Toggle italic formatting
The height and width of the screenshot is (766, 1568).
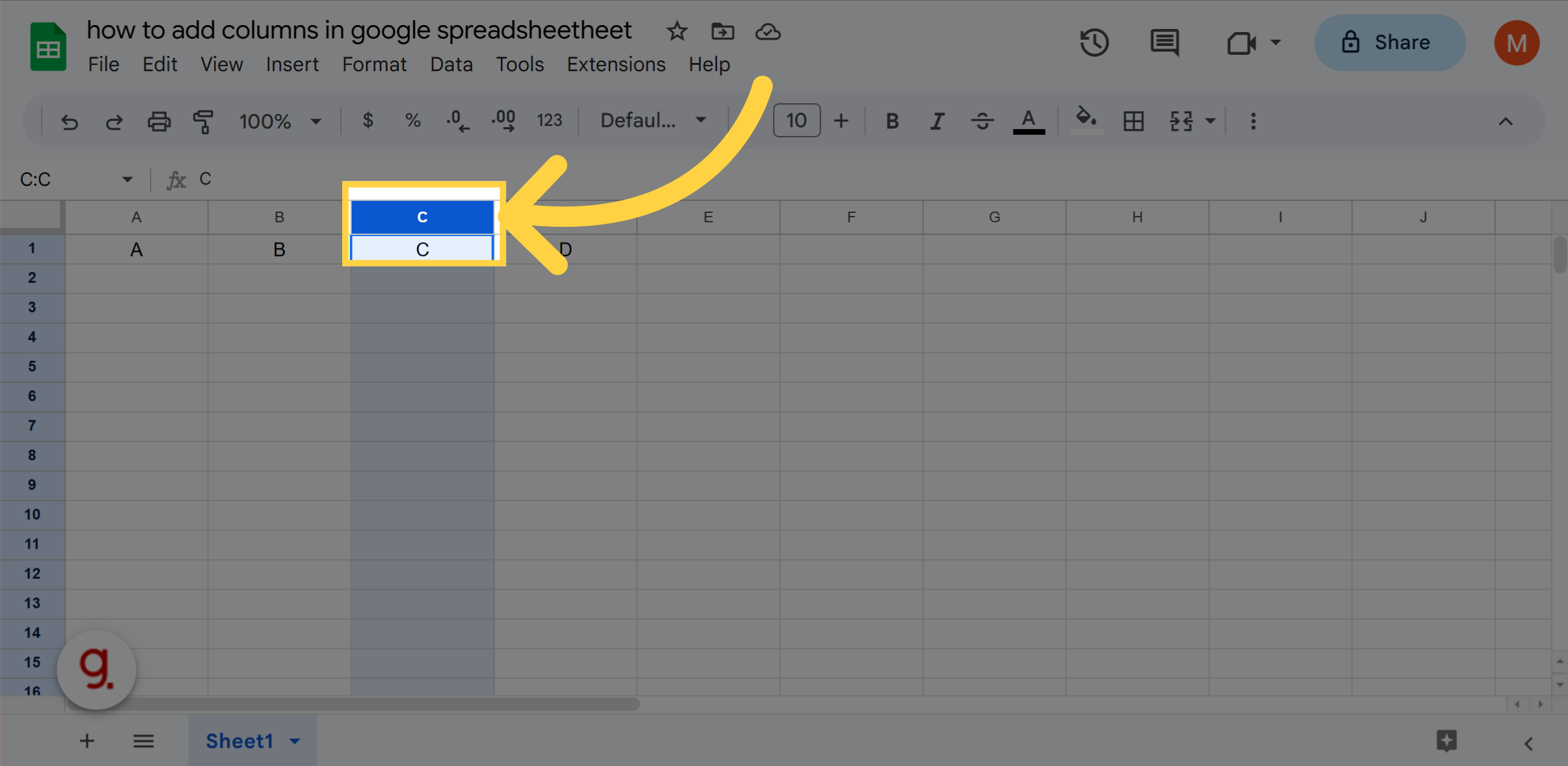click(937, 120)
